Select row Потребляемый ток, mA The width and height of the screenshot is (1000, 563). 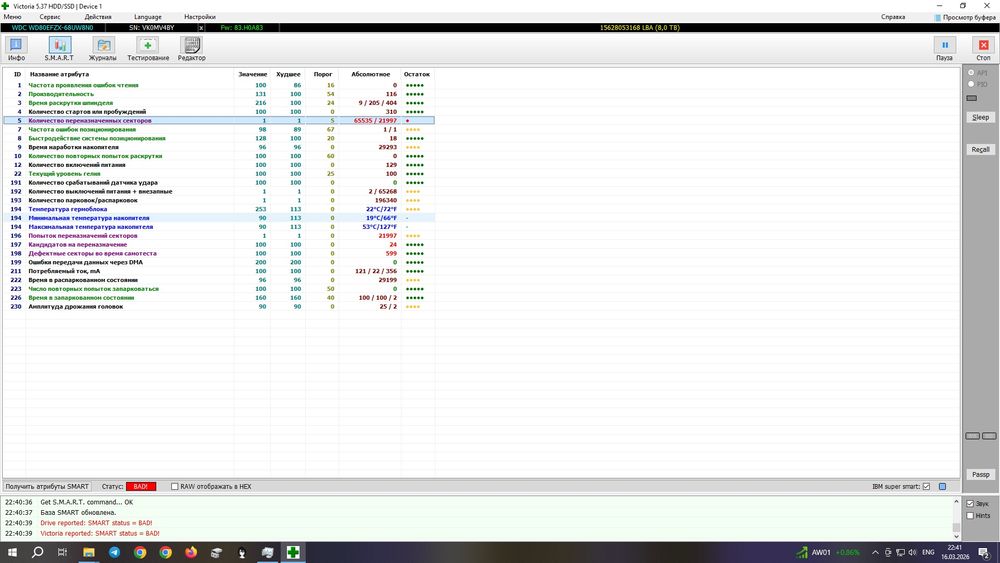pyautogui.click(x=219, y=271)
